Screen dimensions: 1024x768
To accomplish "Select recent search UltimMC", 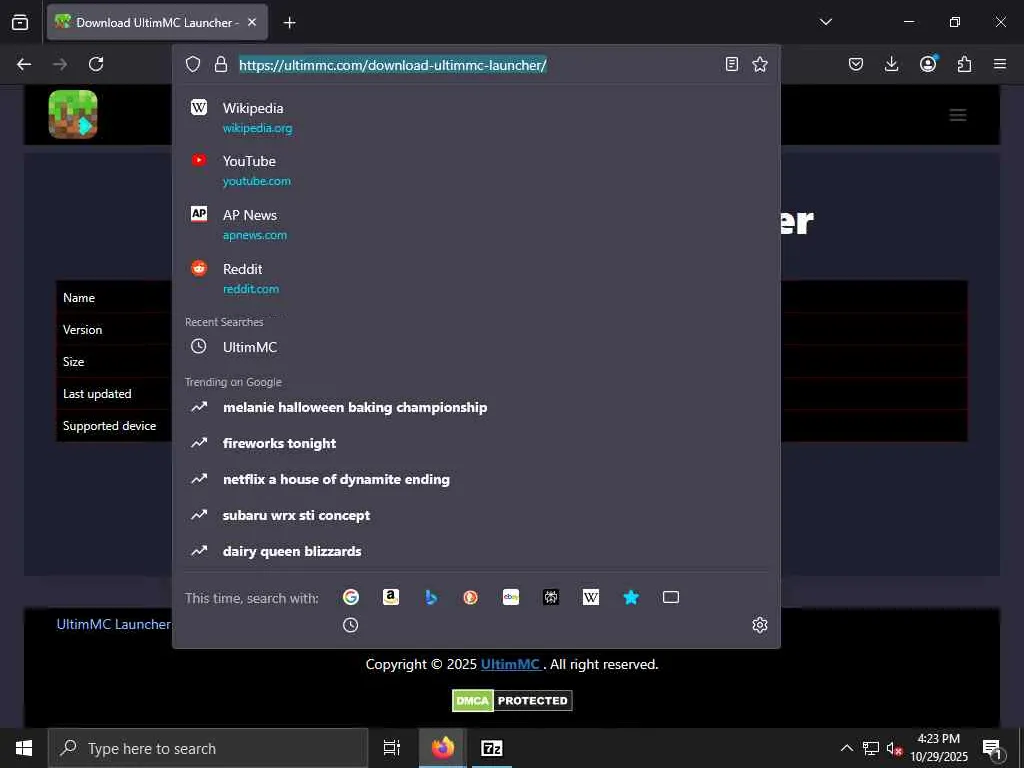I will [x=476, y=347].
